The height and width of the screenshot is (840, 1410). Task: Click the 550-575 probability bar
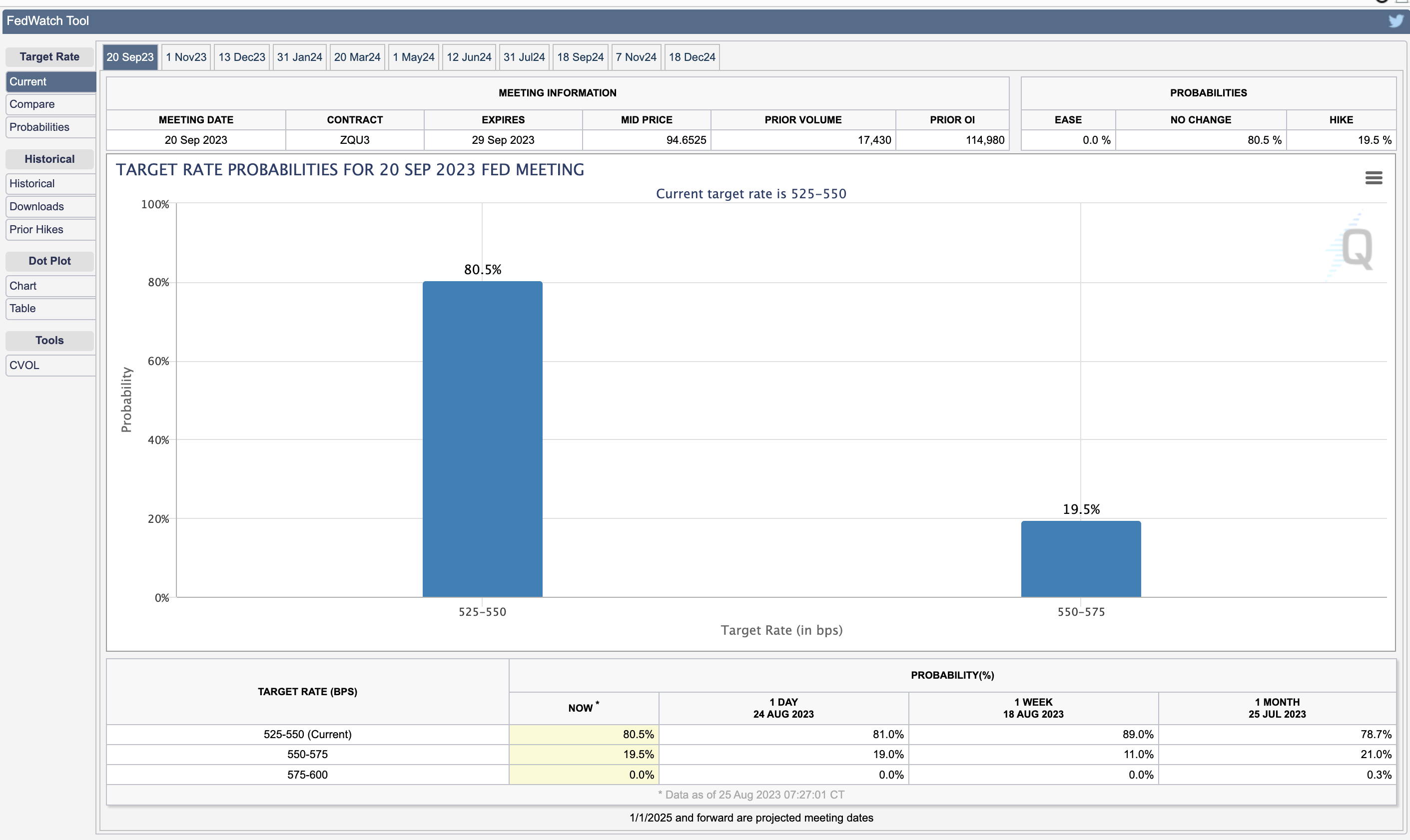click(1080, 558)
